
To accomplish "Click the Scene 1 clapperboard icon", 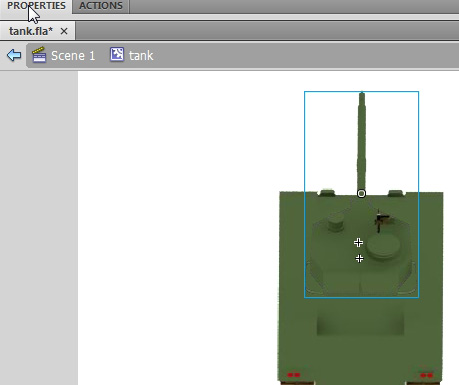I will point(39,55).
